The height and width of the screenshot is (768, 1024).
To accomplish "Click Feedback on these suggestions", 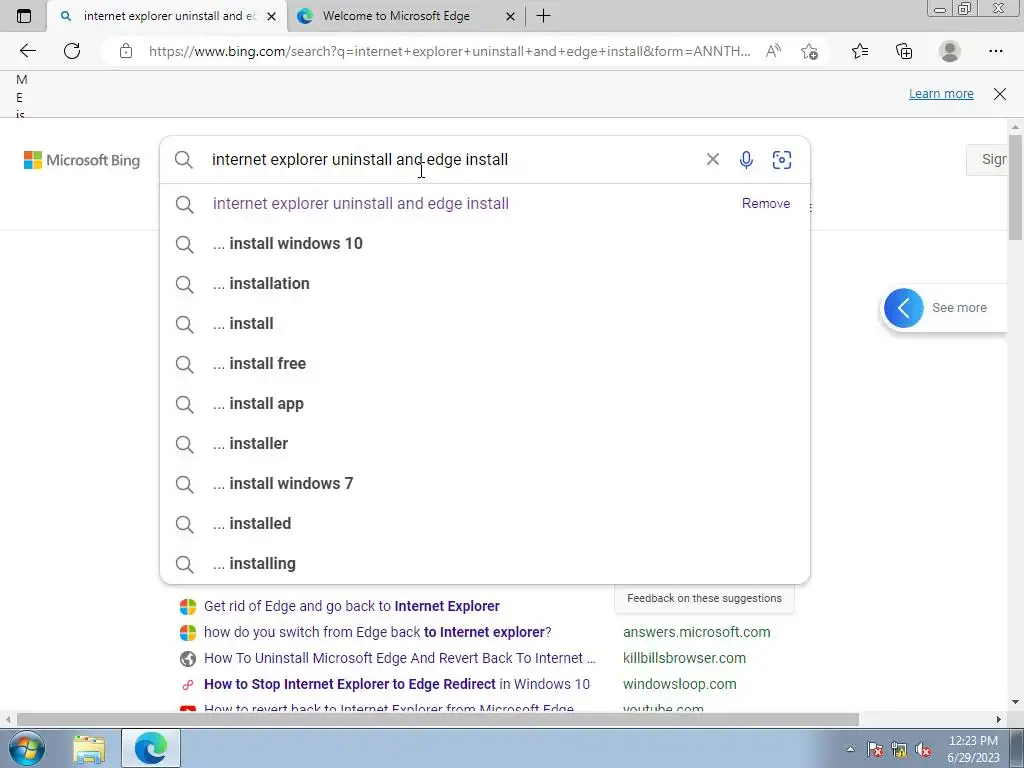I will (x=704, y=598).
